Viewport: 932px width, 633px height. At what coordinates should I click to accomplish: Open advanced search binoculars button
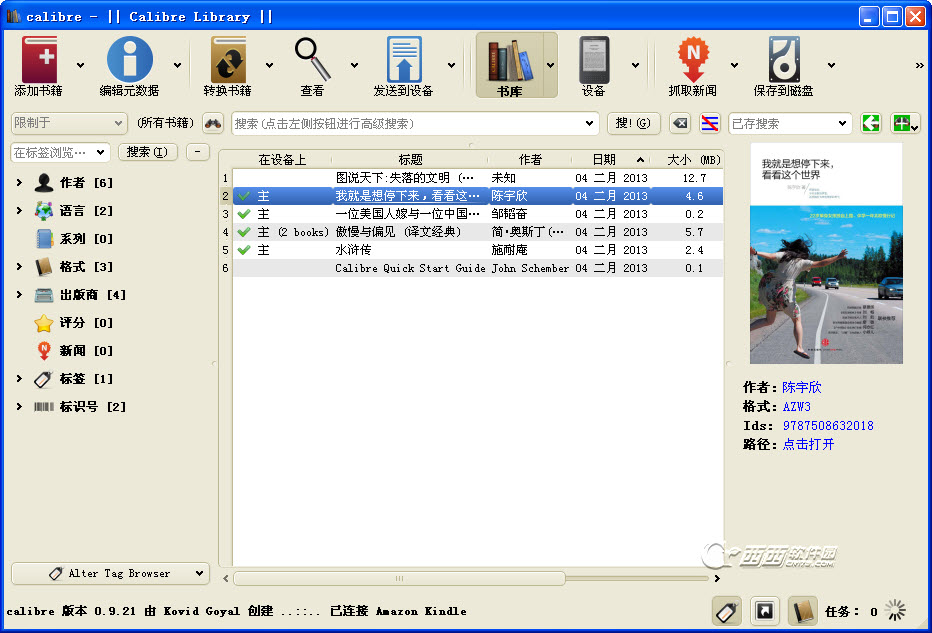[x=213, y=124]
